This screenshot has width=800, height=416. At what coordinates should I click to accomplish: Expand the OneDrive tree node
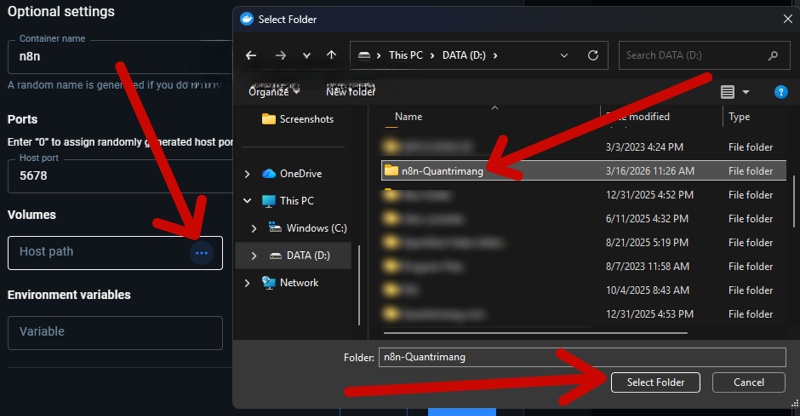coord(247,174)
